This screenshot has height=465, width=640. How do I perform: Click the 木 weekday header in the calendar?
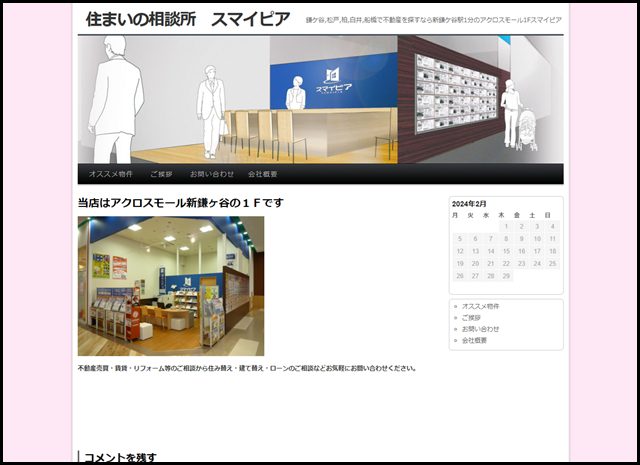tap(501, 215)
